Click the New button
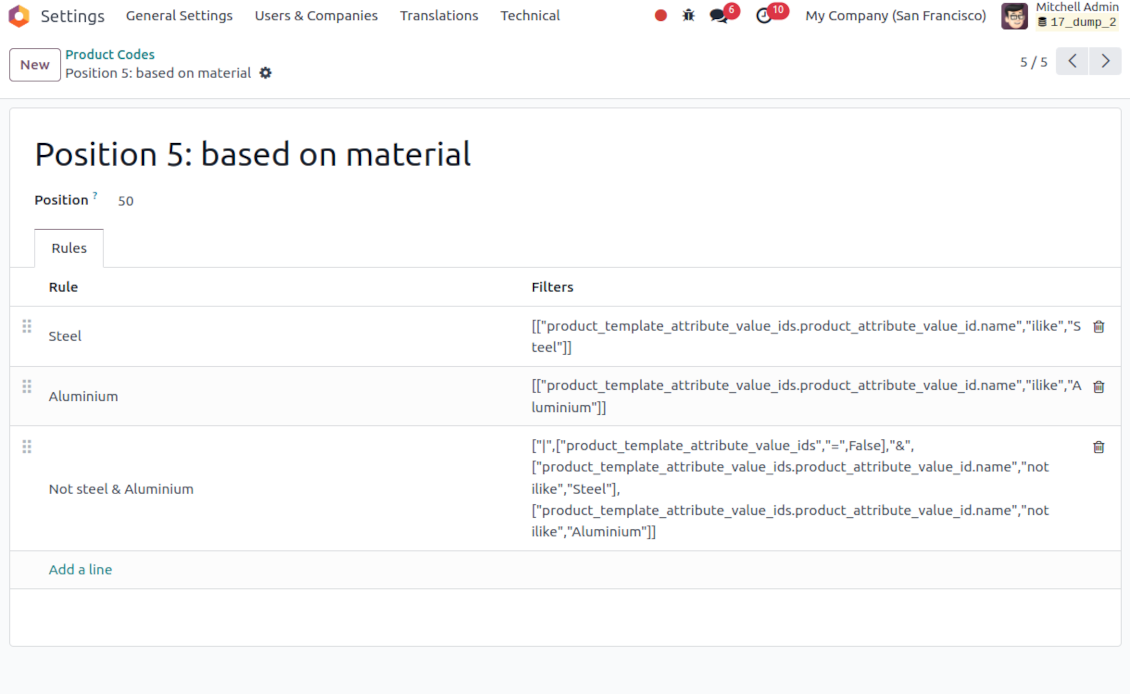 (35, 65)
